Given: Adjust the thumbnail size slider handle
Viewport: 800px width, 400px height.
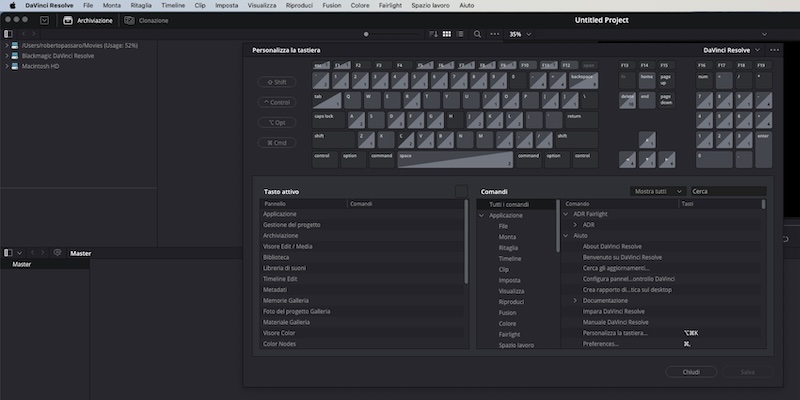Looking at the screenshot, I should click(366, 34).
